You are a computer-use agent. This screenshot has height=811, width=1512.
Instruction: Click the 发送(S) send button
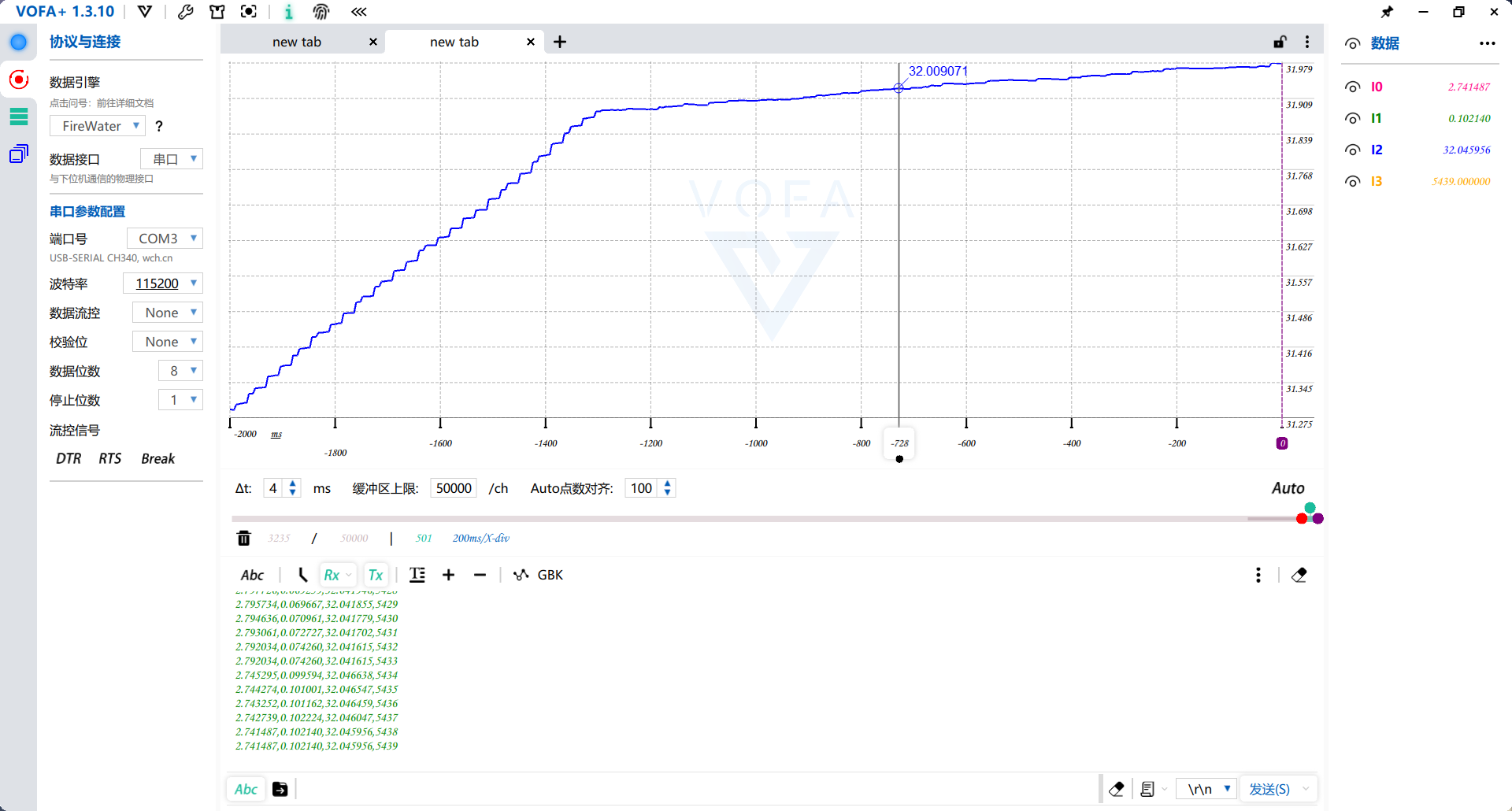tap(1269, 789)
